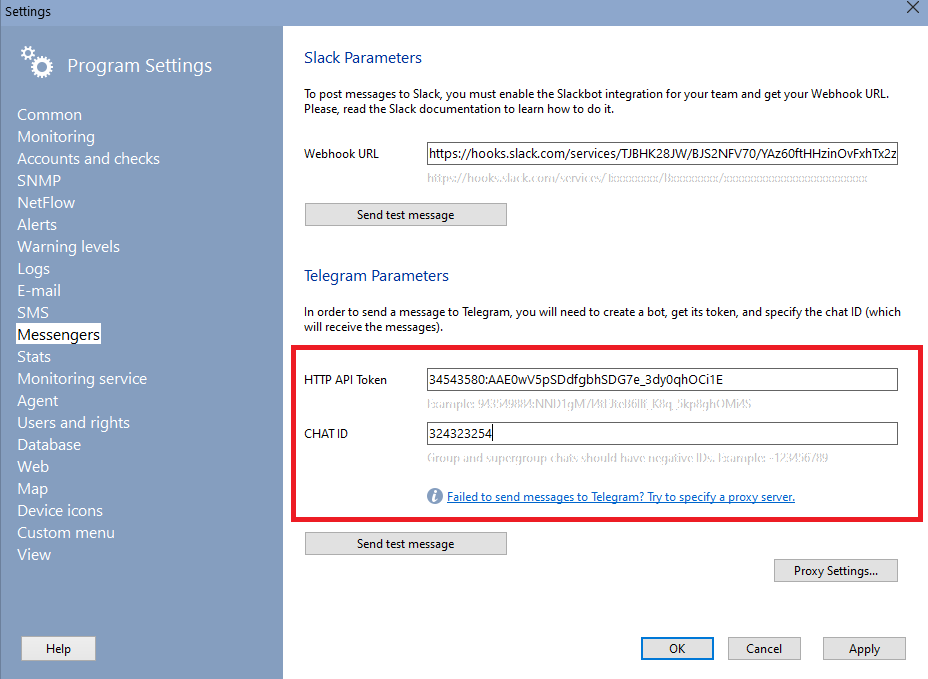
Task: Click the Telegram bot instructions text
Action: pos(602,319)
